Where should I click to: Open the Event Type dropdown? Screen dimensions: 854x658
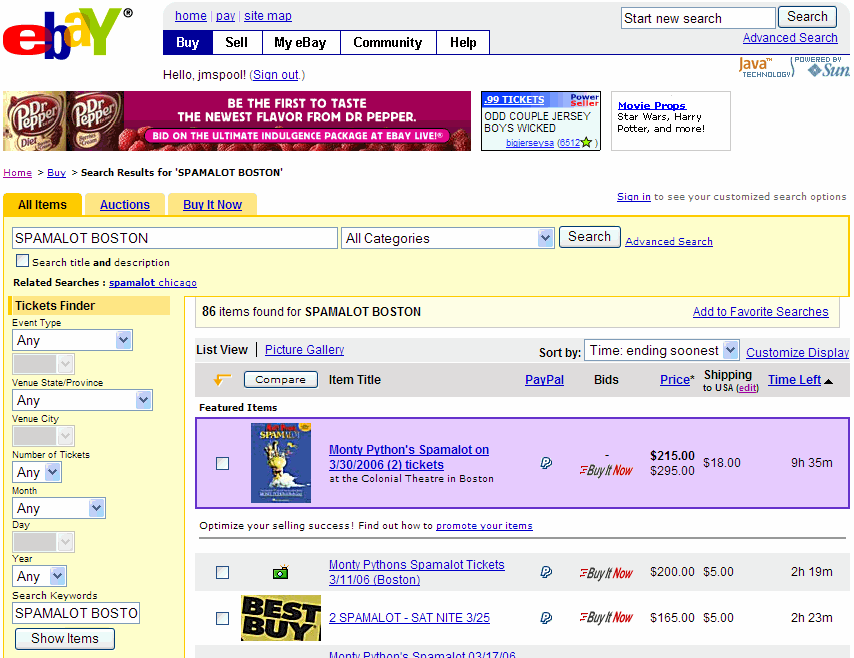pyautogui.click(x=72, y=340)
